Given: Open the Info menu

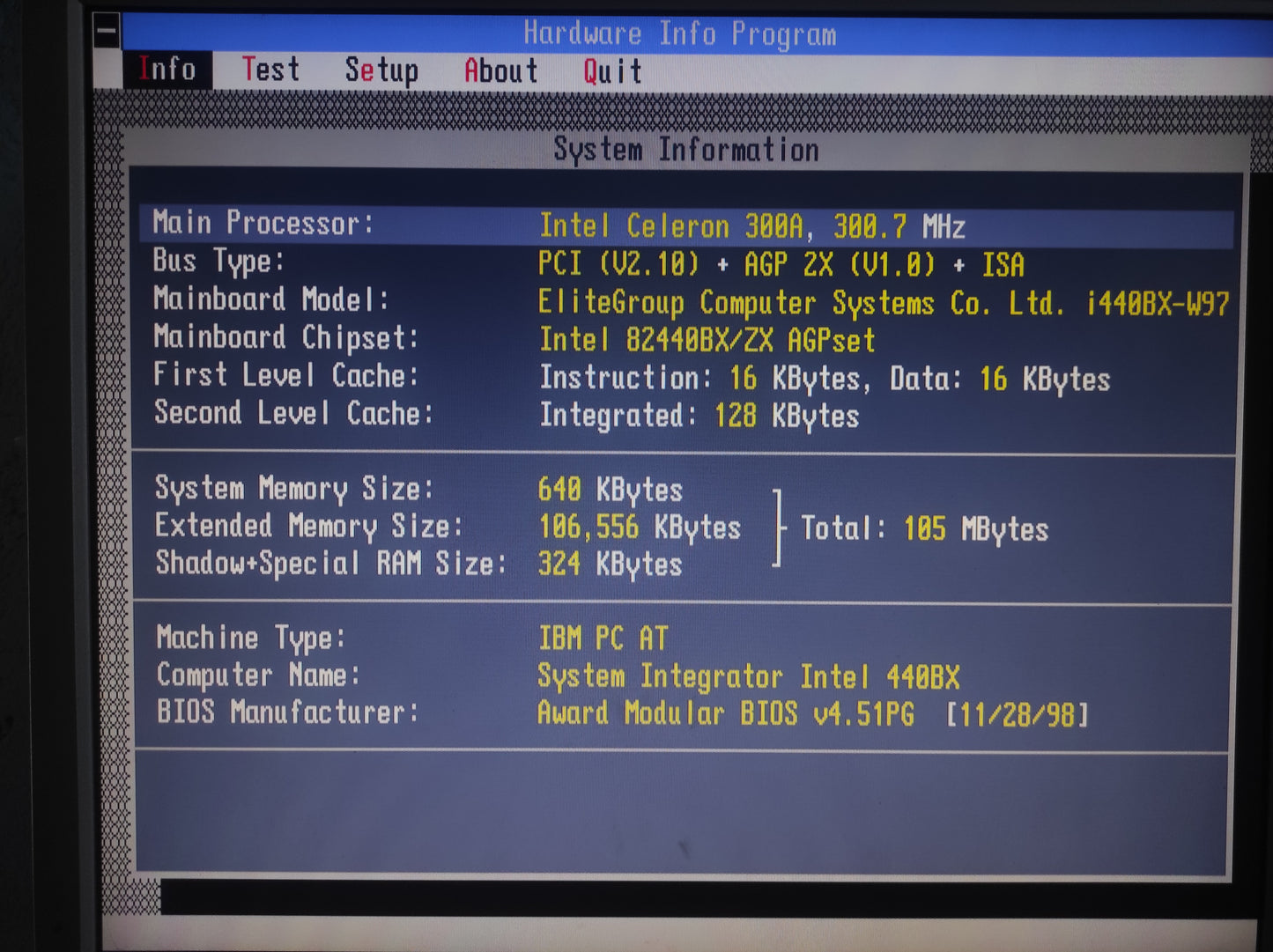Looking at the screenshot, I should [167, 70].
